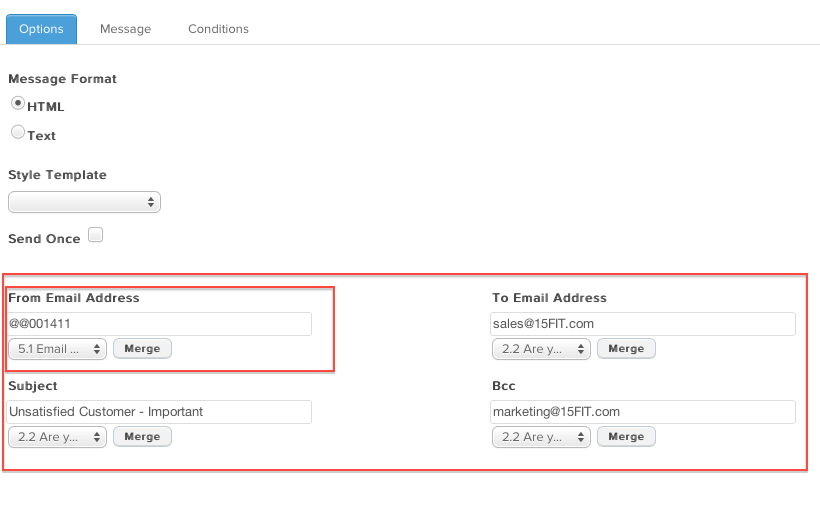Image resolution: width=820 pixels, height=516 pixels.
Task: Open the merge dropdown under To Email Address
Action: coord(541,349)
